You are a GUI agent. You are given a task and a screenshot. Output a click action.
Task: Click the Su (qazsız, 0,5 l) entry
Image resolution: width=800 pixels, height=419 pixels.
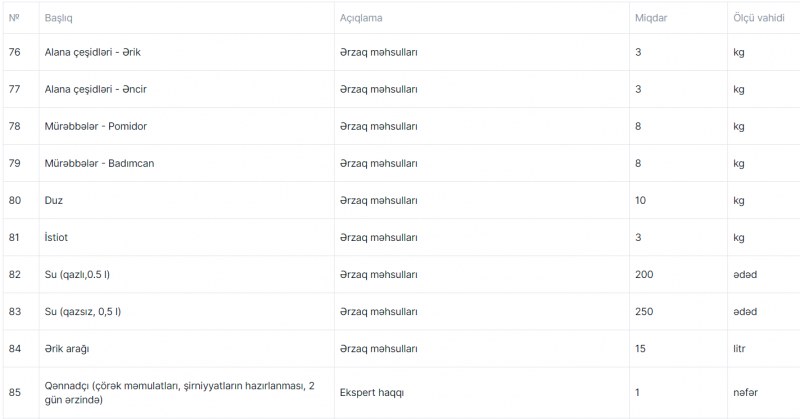[x=83, y=312]
